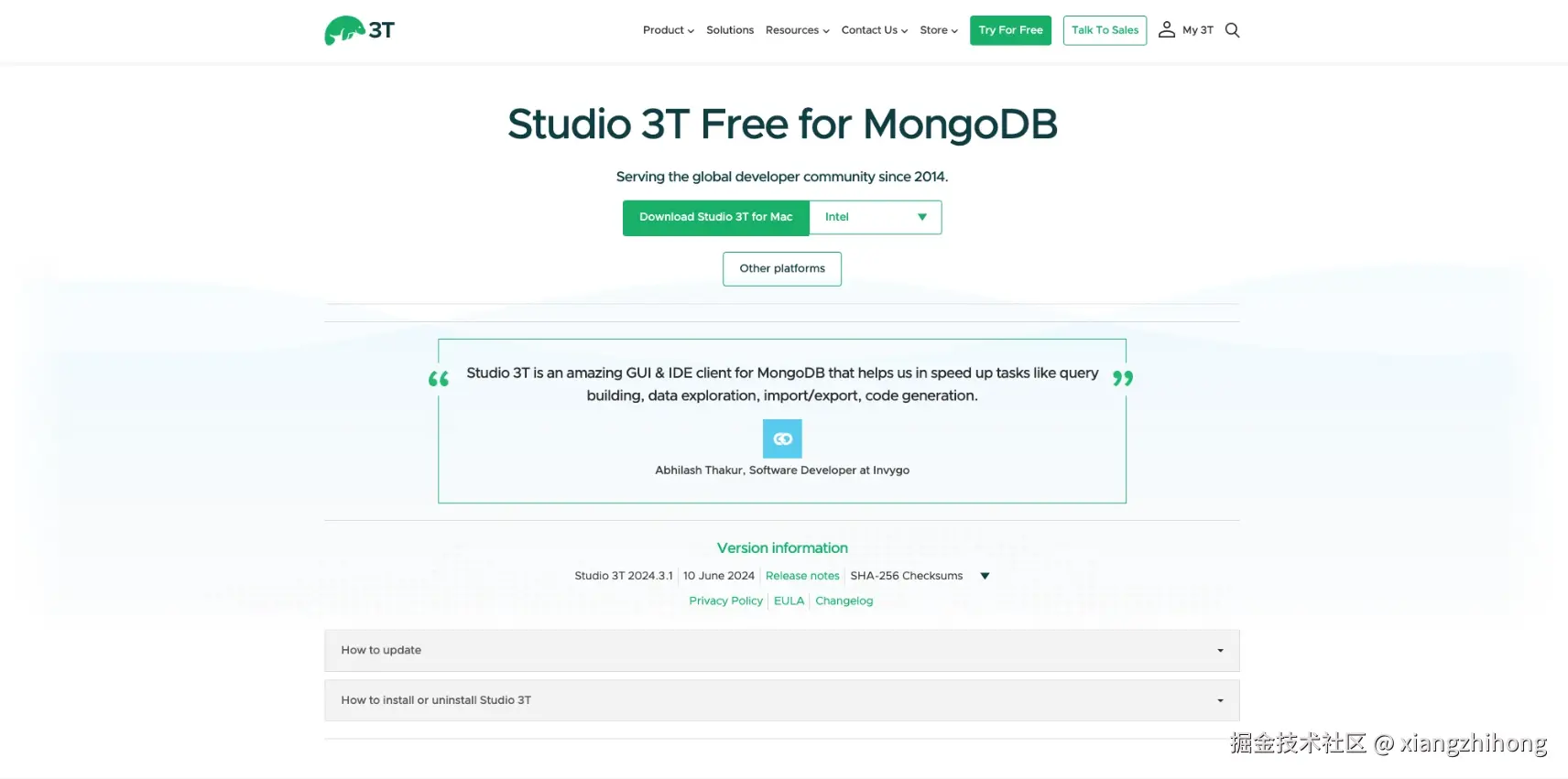Open the Privacy Policy link

tap(725, 601)
